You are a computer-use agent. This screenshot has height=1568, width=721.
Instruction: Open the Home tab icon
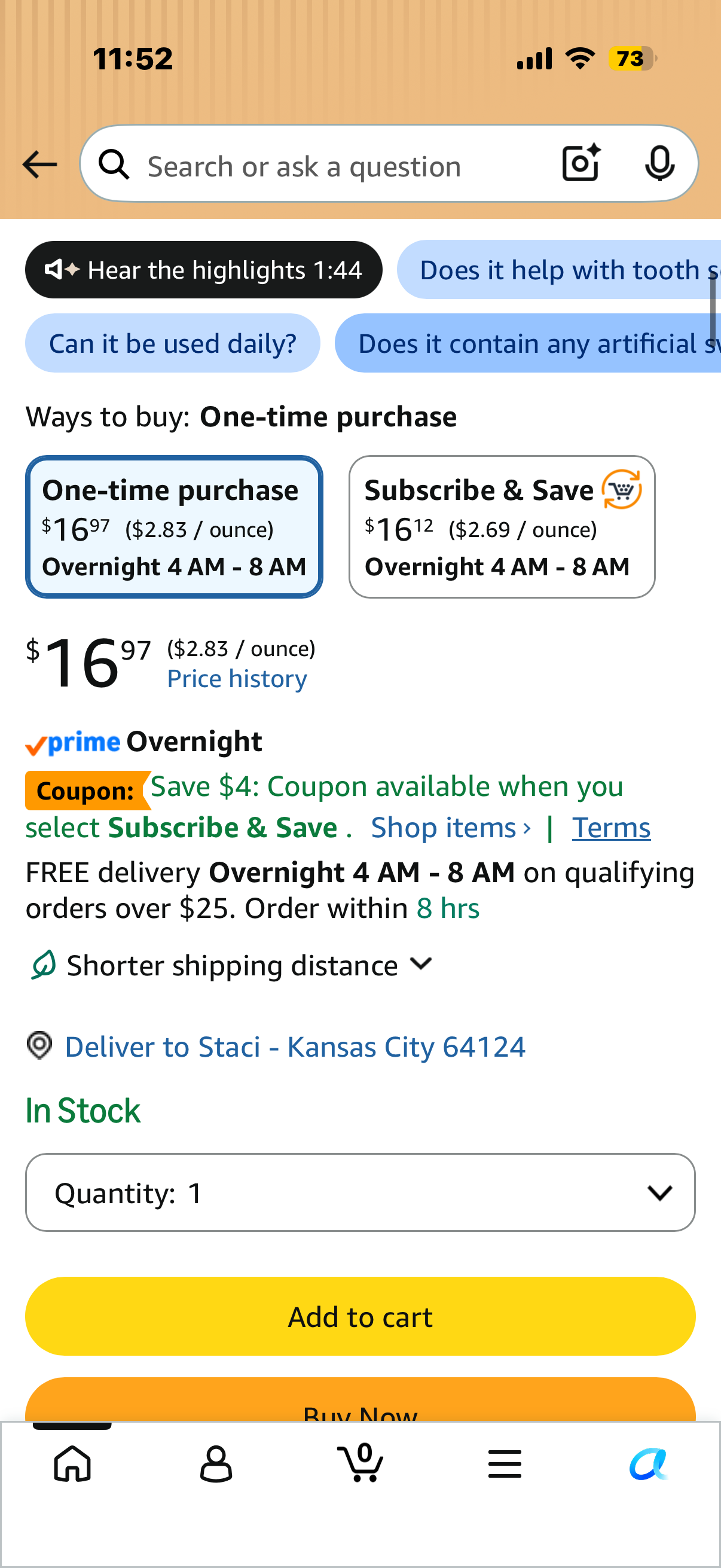pyautogui.click(x=72, y=1463)
